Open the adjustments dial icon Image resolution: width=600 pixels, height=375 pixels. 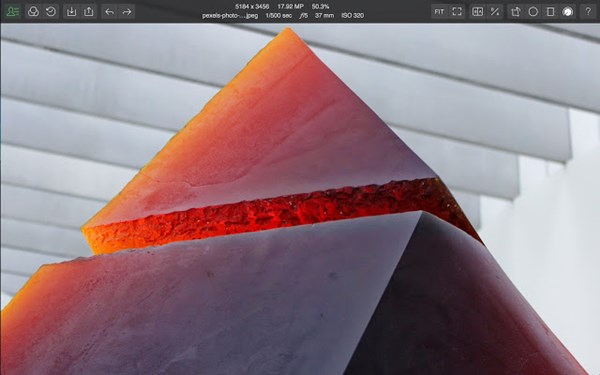coord(568,11)
